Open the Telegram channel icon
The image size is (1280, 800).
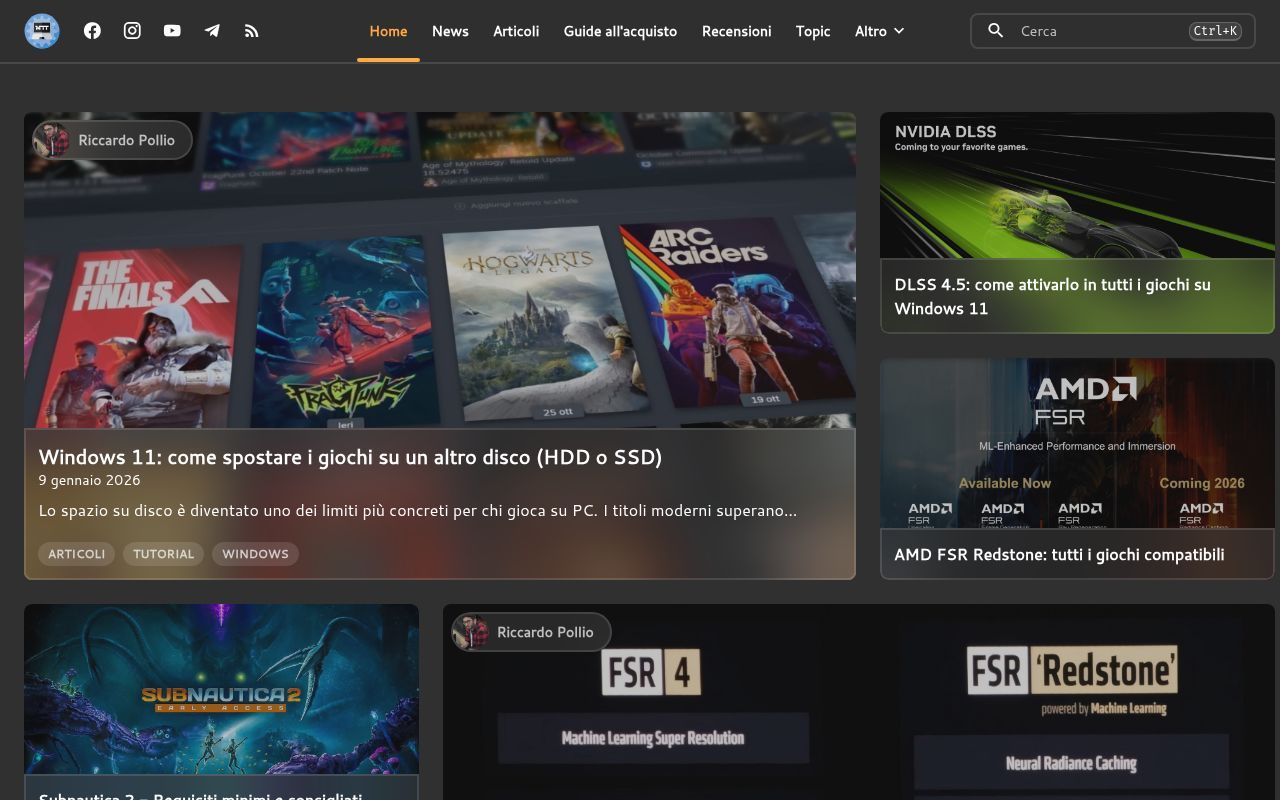212,31
